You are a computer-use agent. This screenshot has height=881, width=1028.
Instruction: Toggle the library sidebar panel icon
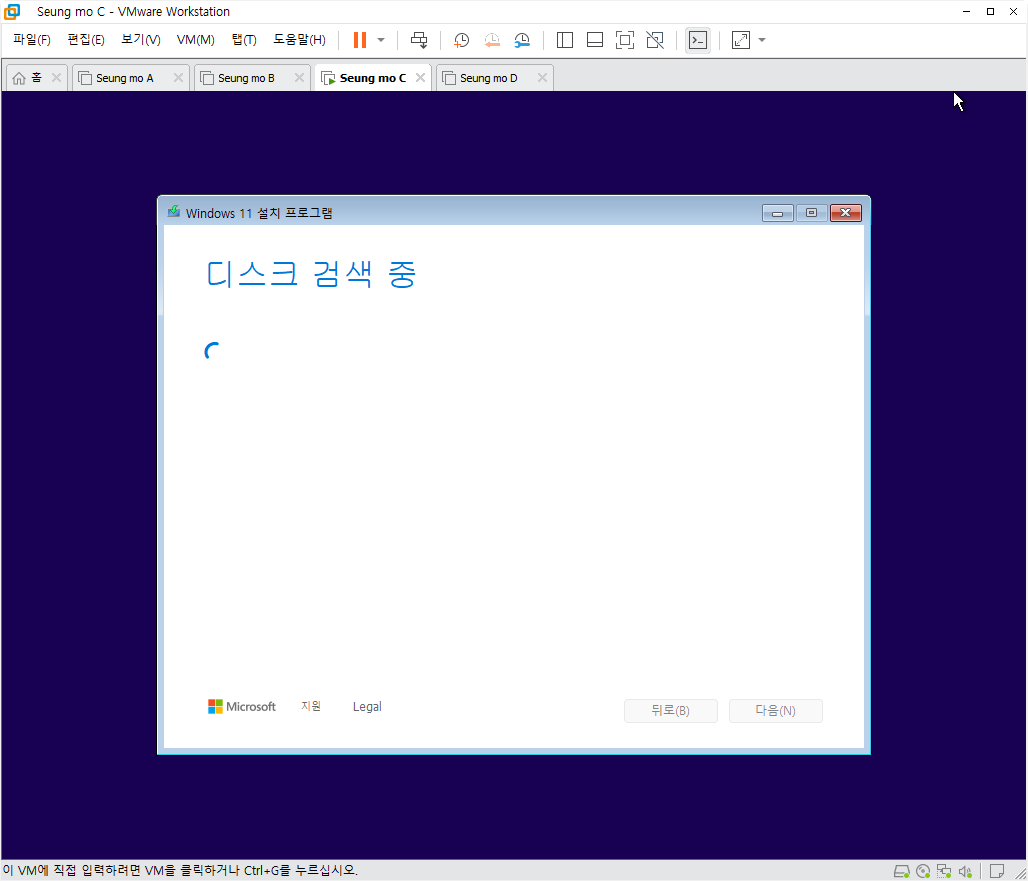point(564,40)
